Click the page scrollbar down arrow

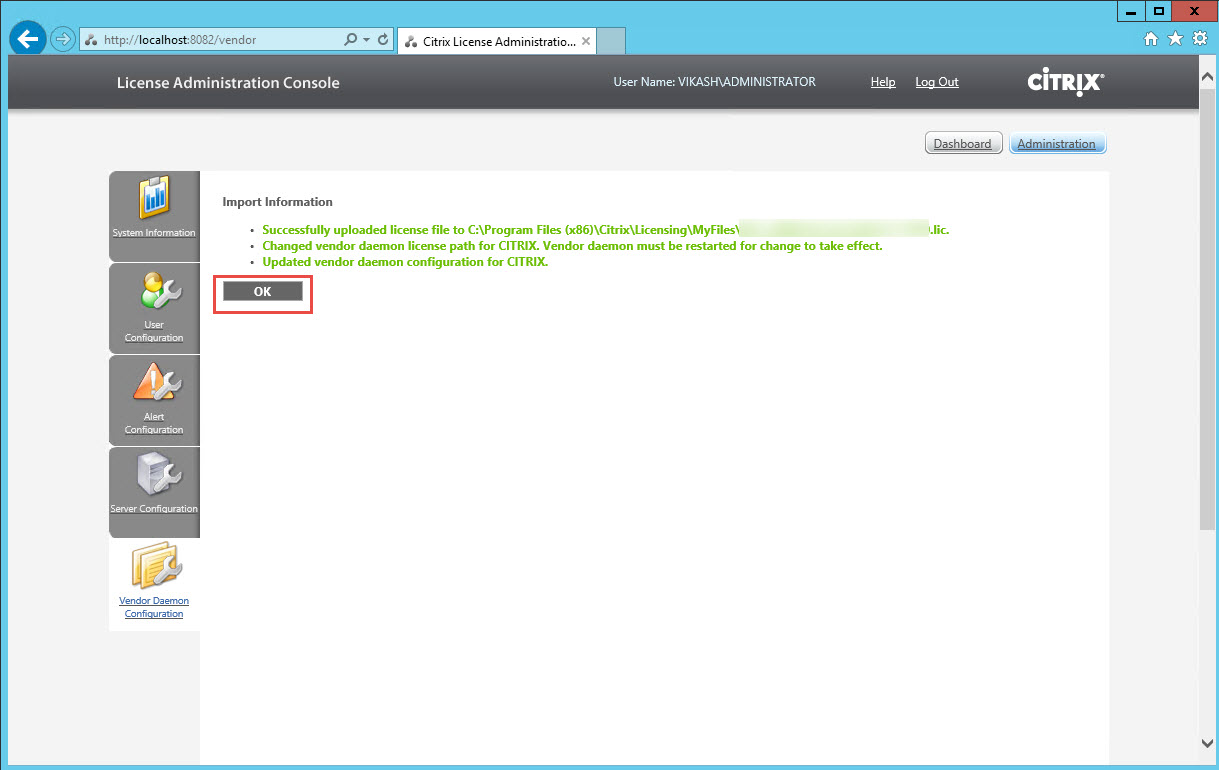(1208, 742)
